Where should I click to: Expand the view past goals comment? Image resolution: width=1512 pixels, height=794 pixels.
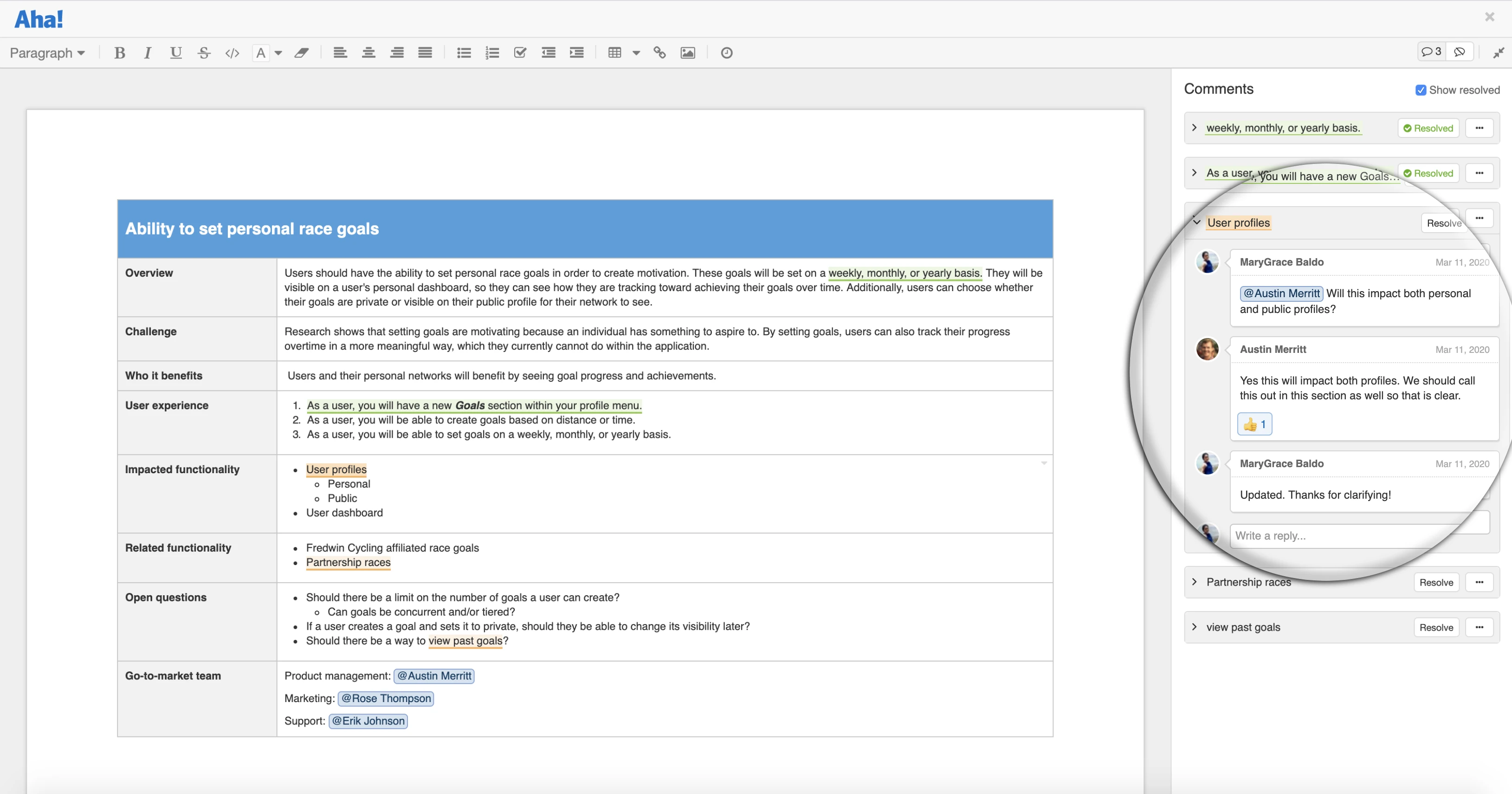[x=1195, y=627]
